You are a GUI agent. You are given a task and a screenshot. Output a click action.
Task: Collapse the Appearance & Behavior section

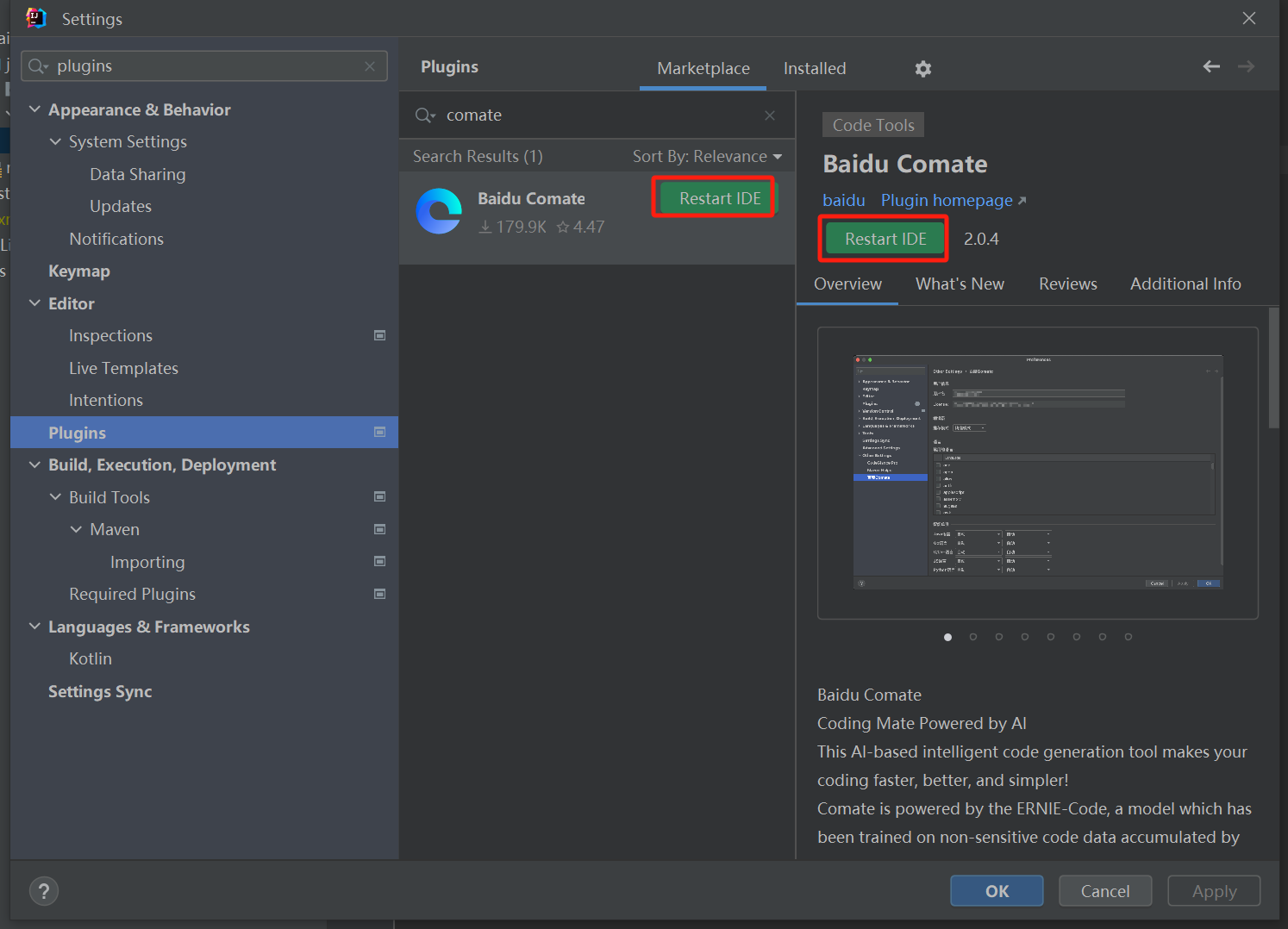point(34,109)
